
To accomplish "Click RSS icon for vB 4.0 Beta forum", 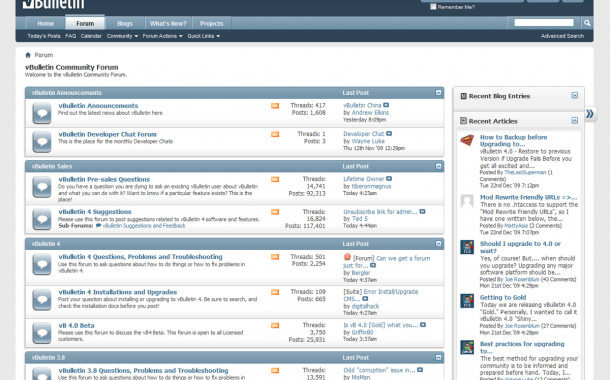I will click(x=275, y=326).
